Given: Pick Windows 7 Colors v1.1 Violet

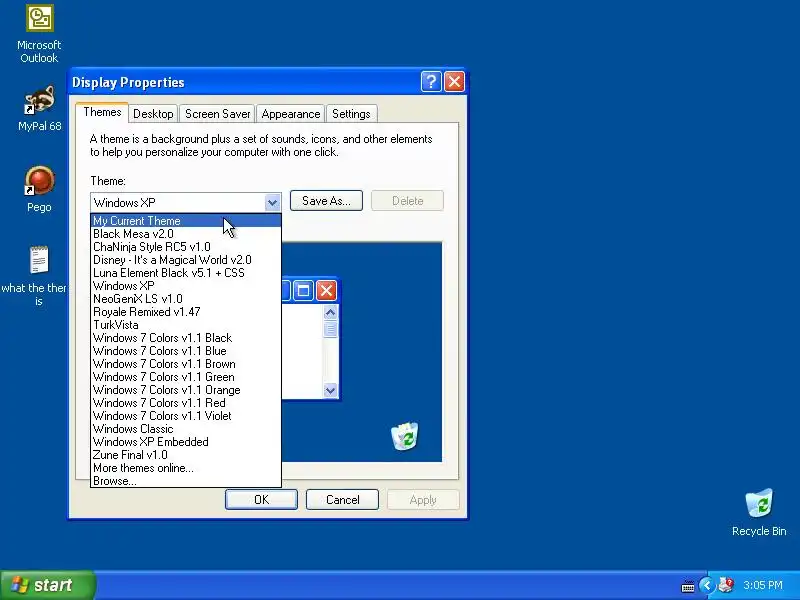Looking at the screenshot, I should 186,416.
